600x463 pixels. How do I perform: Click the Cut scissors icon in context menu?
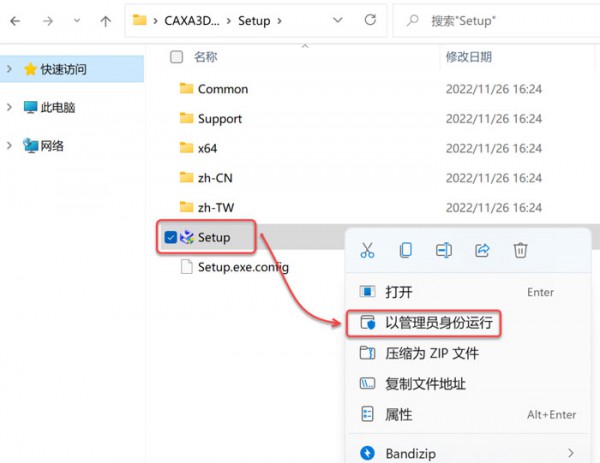[367, 251]
